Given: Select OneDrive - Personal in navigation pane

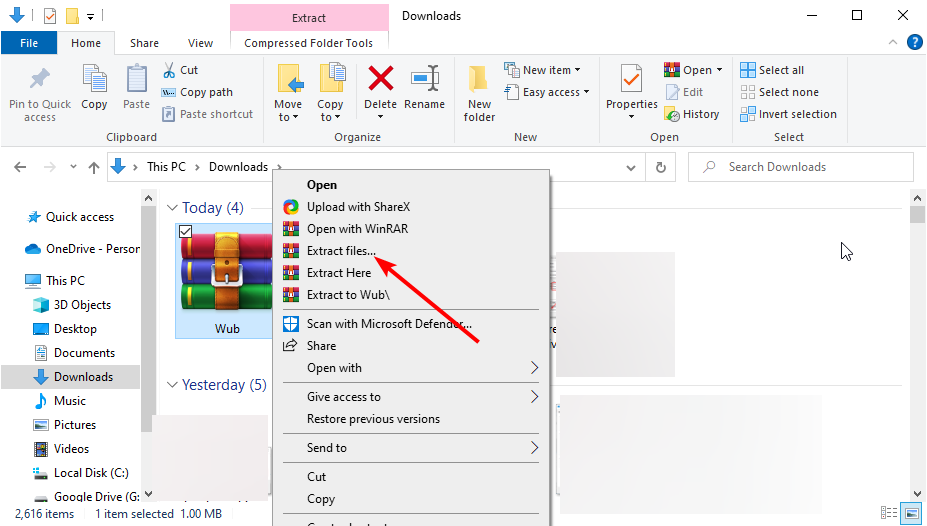Looking at the screenshot, I should pyautogui.click(x=82, y=249).
